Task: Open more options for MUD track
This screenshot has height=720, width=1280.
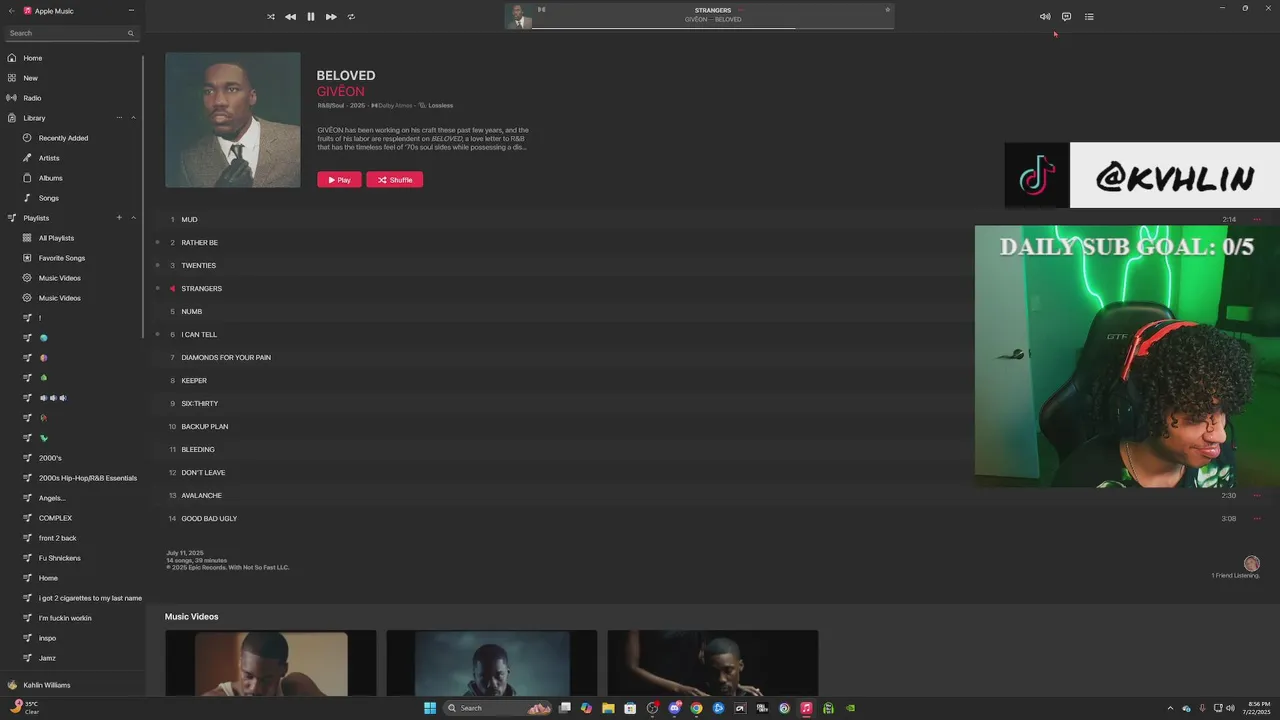Action: 1257,219
